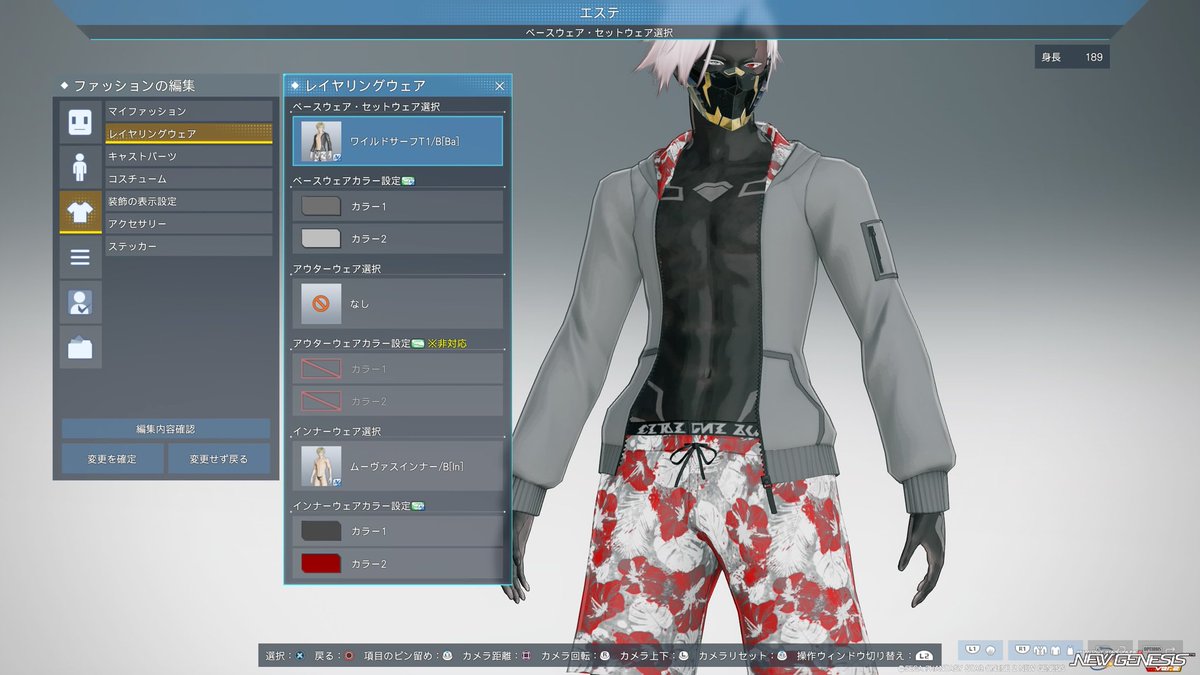Choose basewear ワイルドサーフT1/B[Ba] entry
This screenshot has width=1200, height=675.
(397, 141)
